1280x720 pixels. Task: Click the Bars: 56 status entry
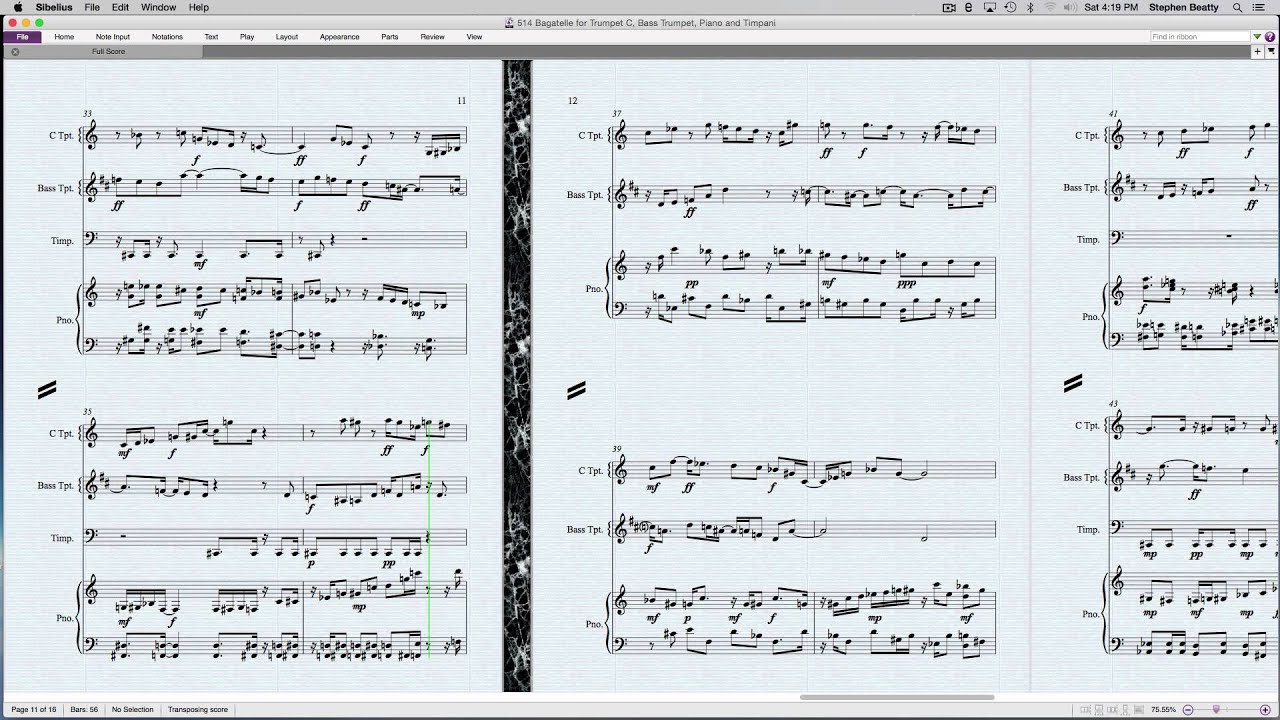[x=84, y=709]
